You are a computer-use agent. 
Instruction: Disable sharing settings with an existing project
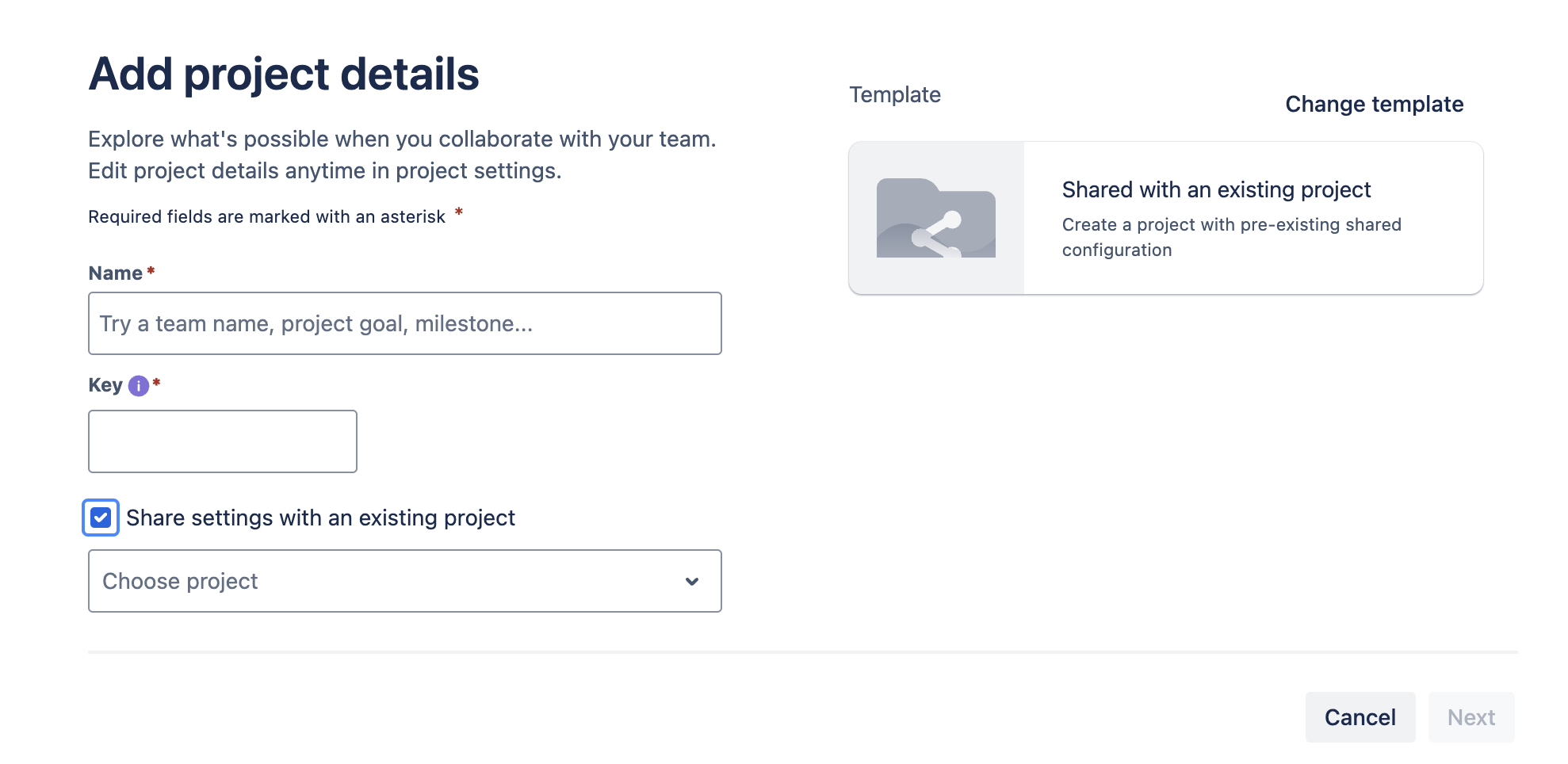click(100, 518)
